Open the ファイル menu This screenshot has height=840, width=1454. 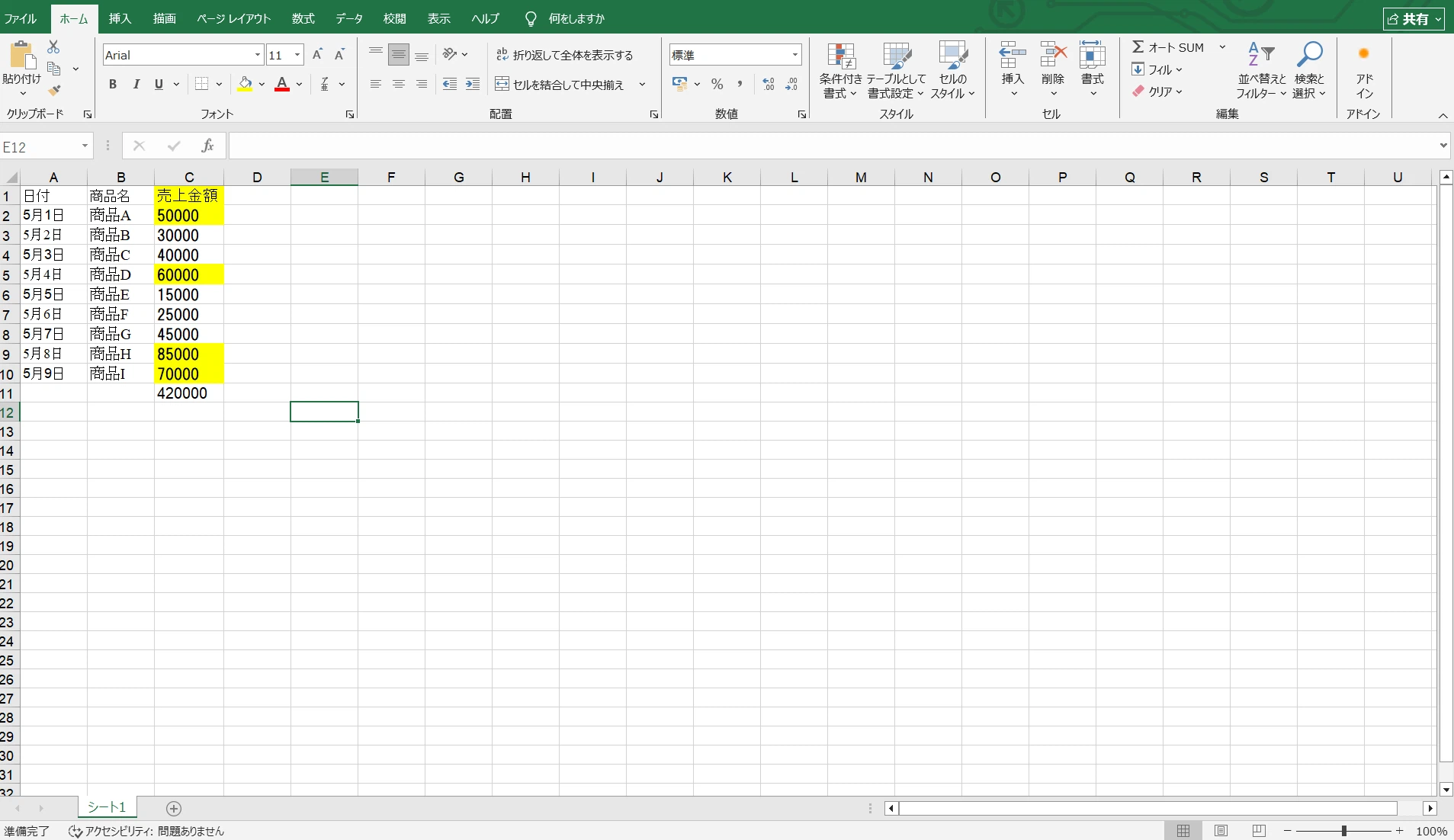pos(21,18)
